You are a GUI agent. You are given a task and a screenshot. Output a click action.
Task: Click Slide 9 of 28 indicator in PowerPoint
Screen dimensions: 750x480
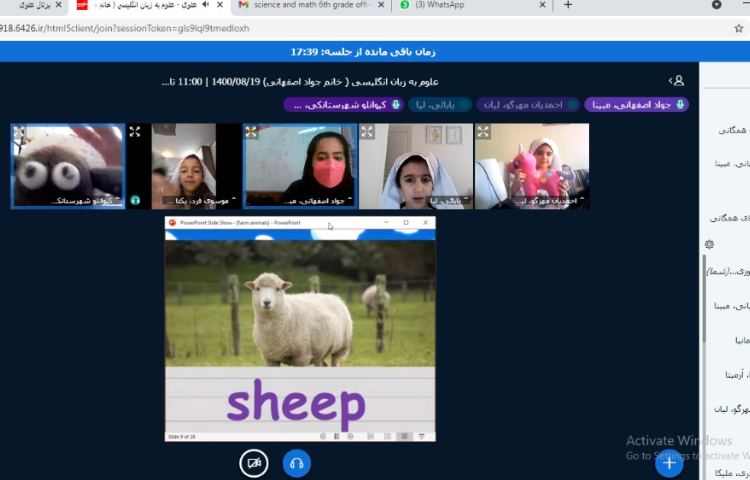(182, 436)
